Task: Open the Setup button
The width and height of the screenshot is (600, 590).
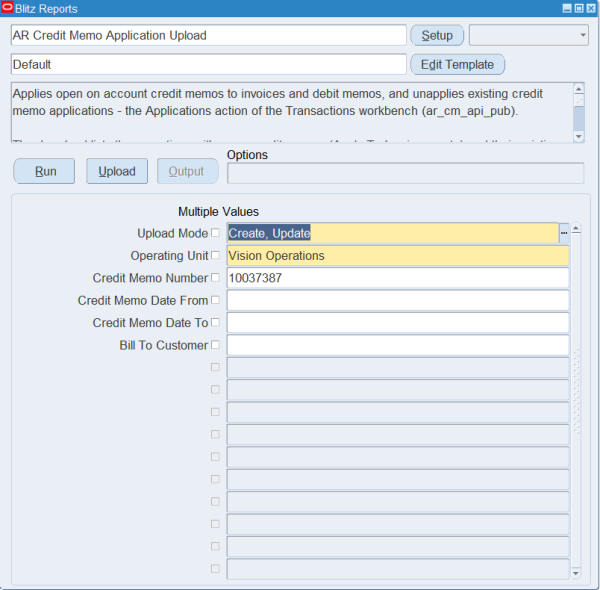Action: [437, 35]
